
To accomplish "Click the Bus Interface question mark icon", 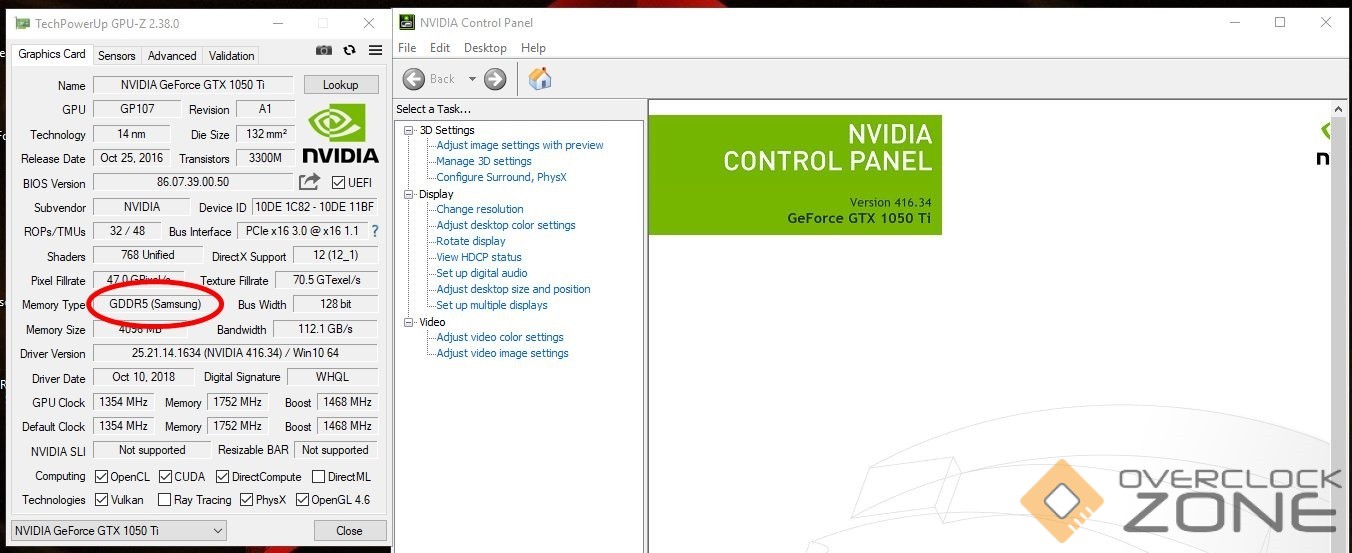I will pyautogui.click(x=375, y=231).
